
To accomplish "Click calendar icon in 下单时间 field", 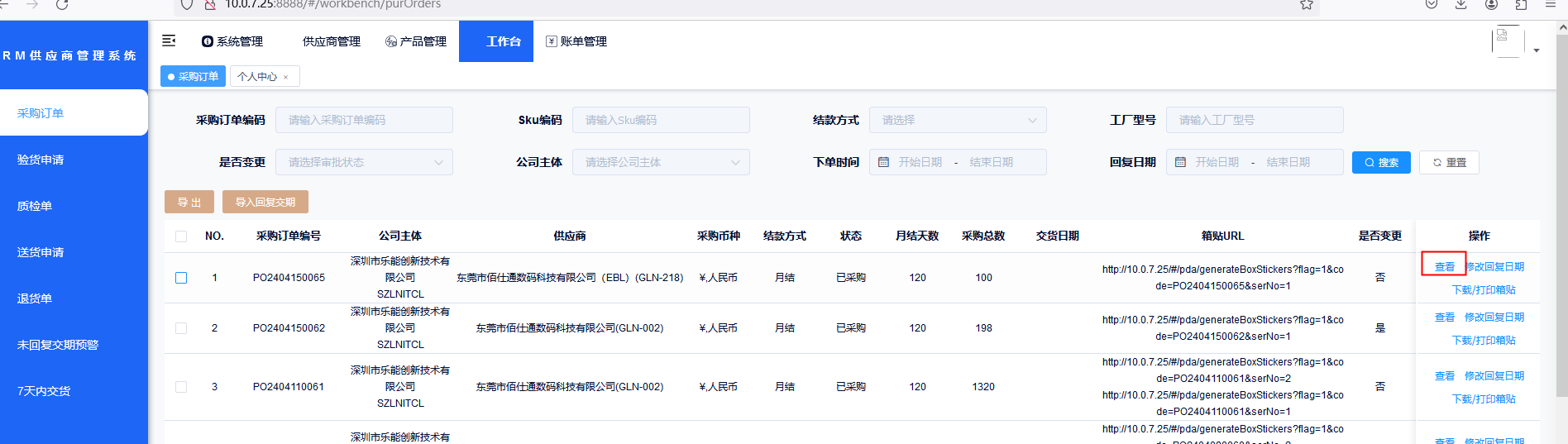I will click(x=883, y=162).
